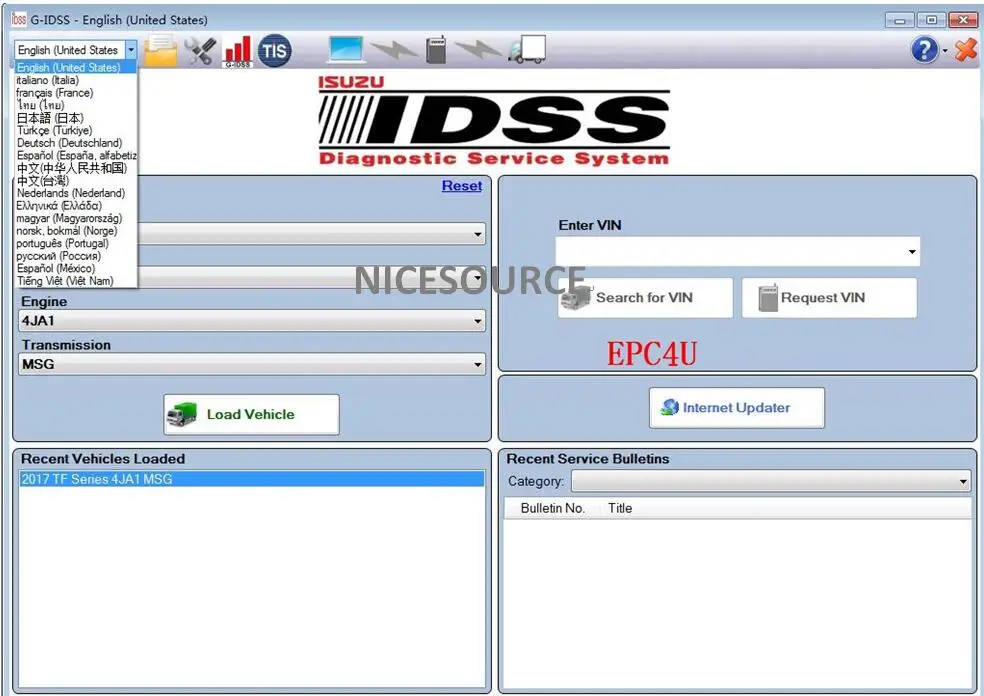Select français (France) in the language list
Screen dimensions: 984x696
(55, 92)
